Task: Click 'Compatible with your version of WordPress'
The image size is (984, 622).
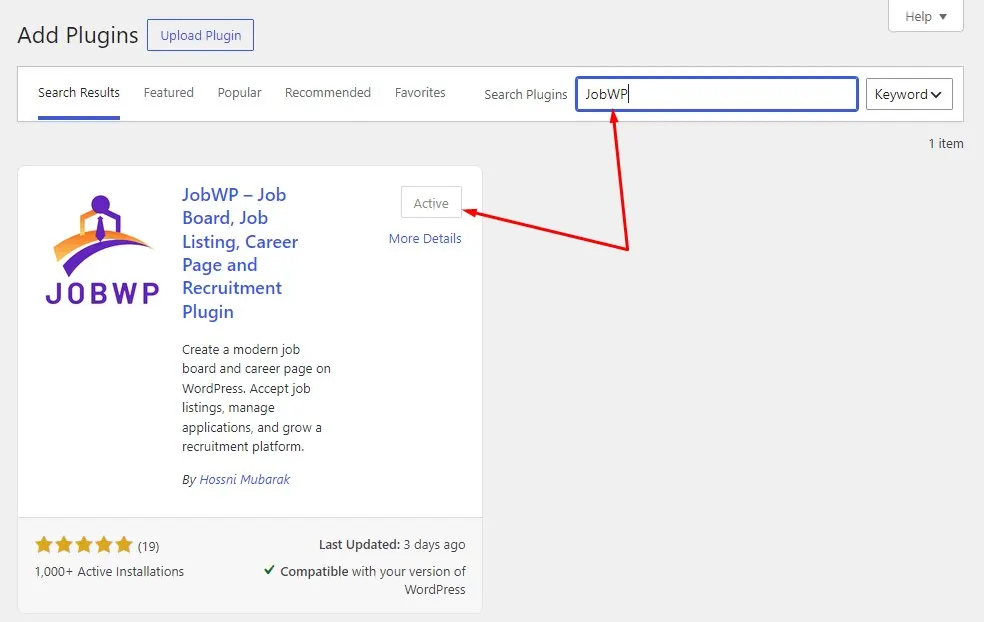Action: coord(373,580)
